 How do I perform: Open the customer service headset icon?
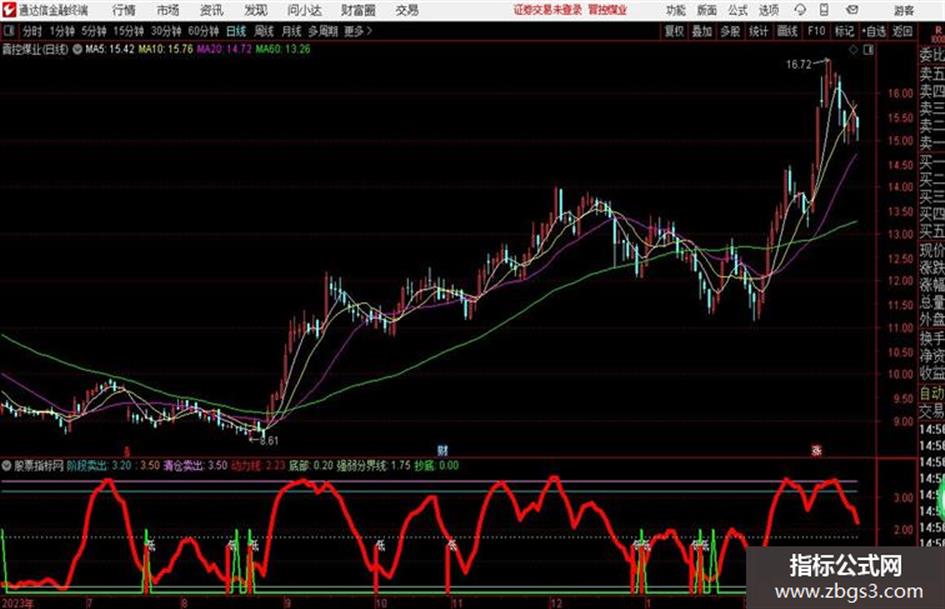(x=800, y=10)
